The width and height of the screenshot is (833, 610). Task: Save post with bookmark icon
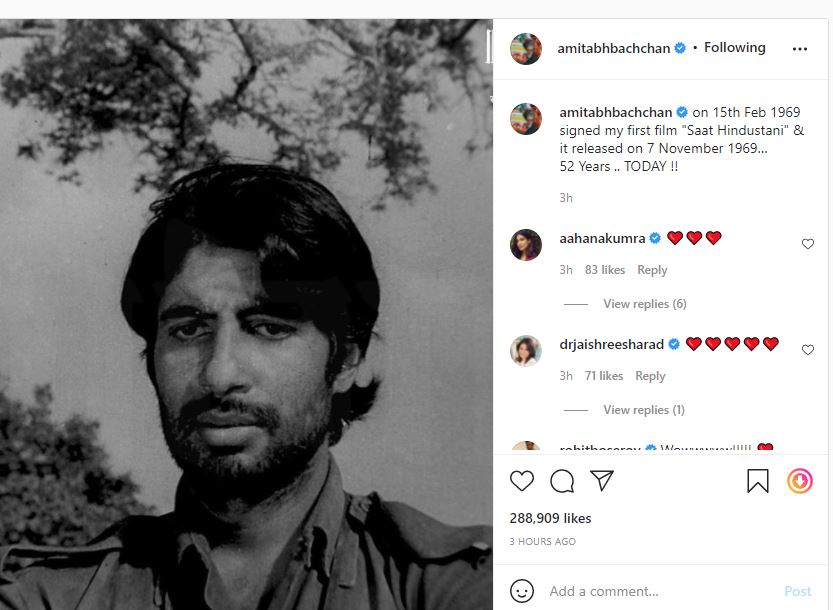(x=758, y=481)
